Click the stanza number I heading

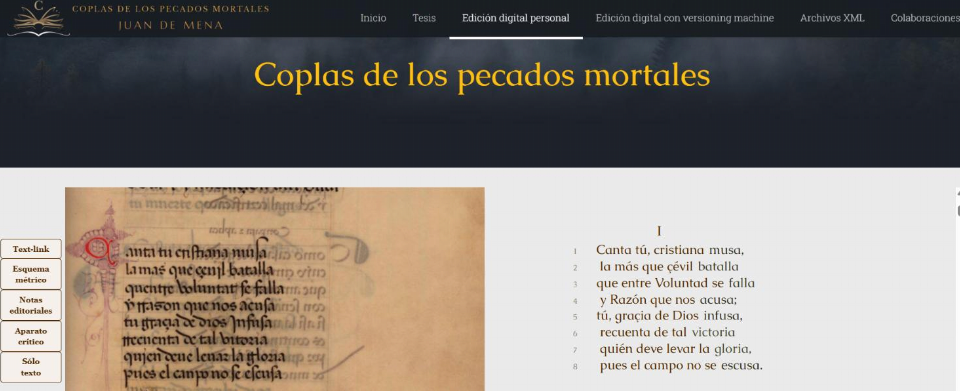pos(659,231)
